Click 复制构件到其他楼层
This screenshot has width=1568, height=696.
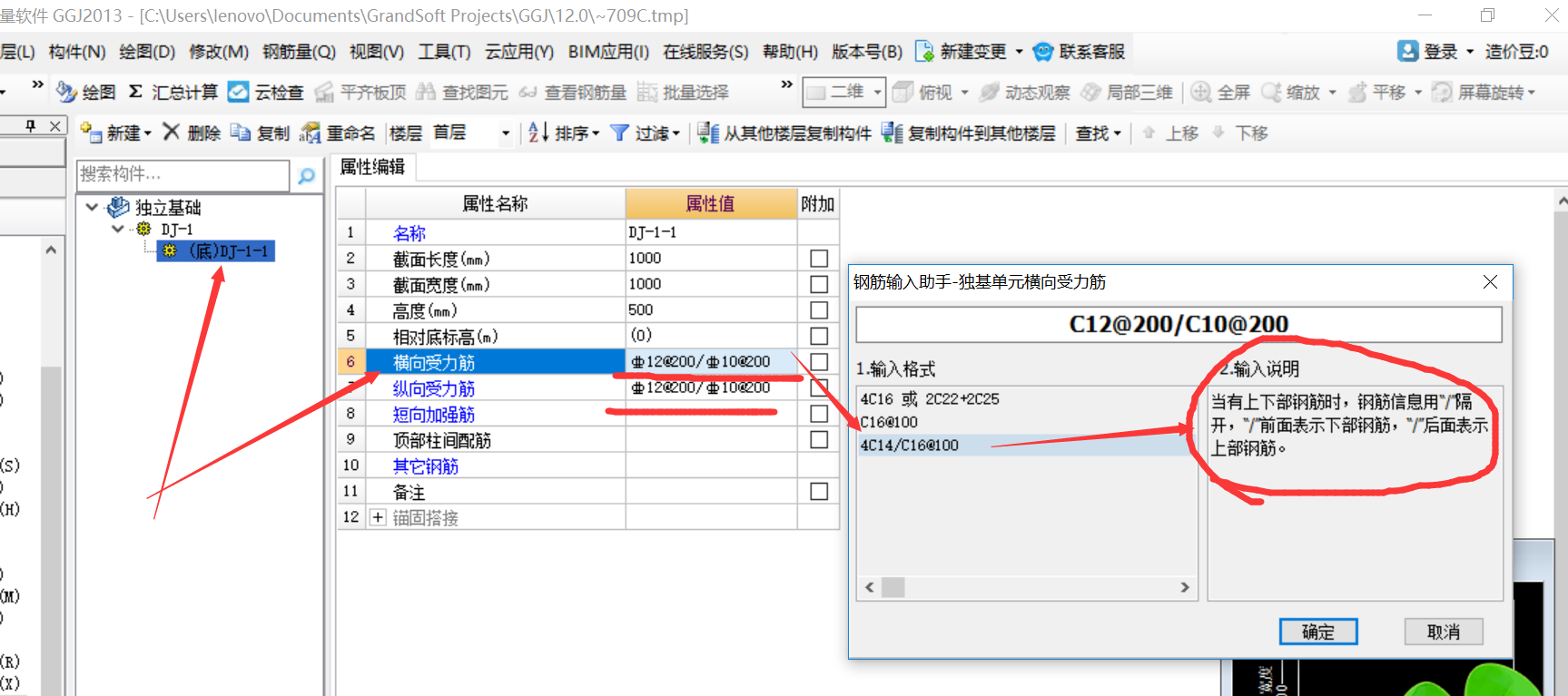[968, 133]
